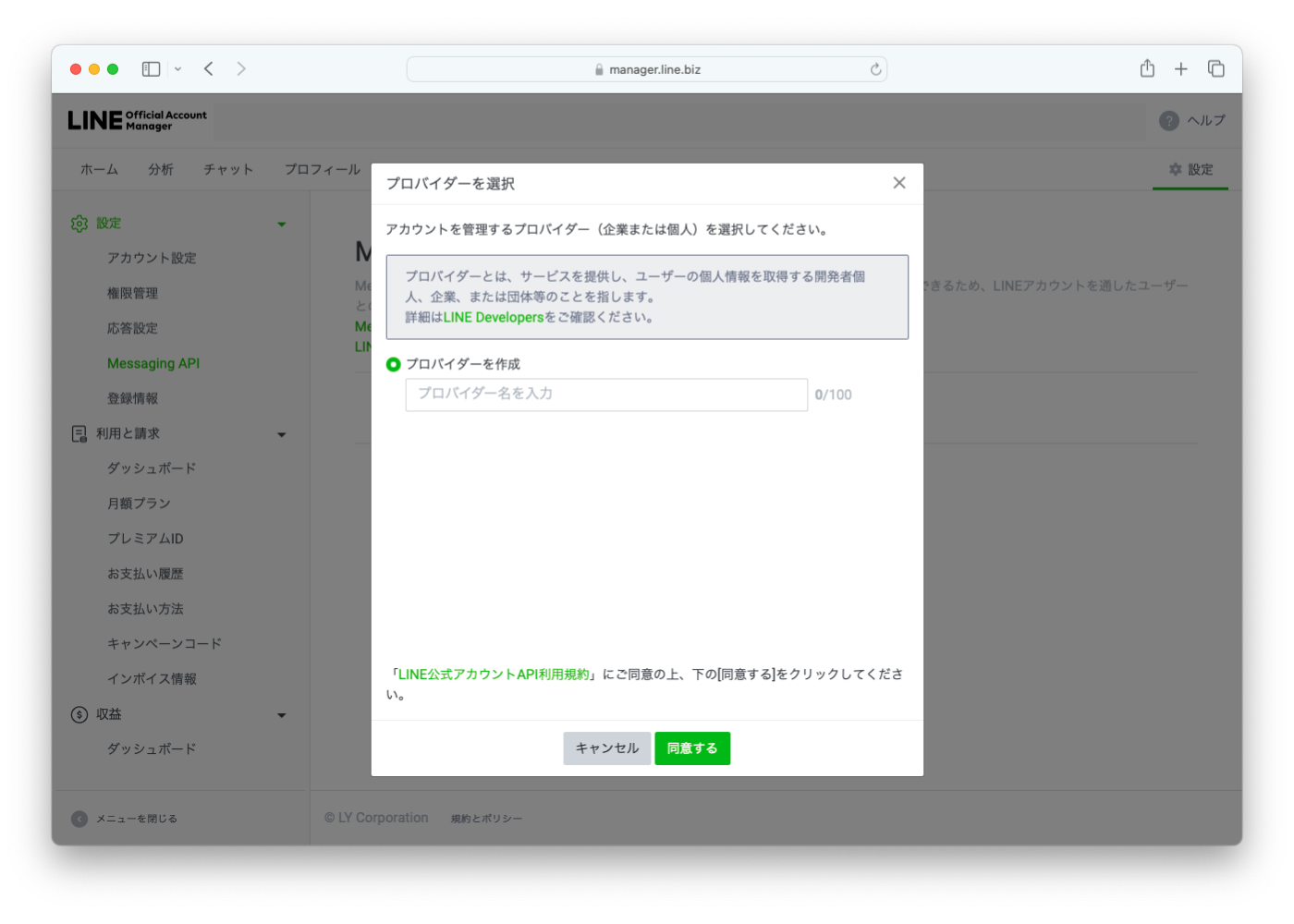Go back with Safari back arrow
The height and width of the screenshot is (924, 1294).
pyautogui.click(x=209, y=69)
